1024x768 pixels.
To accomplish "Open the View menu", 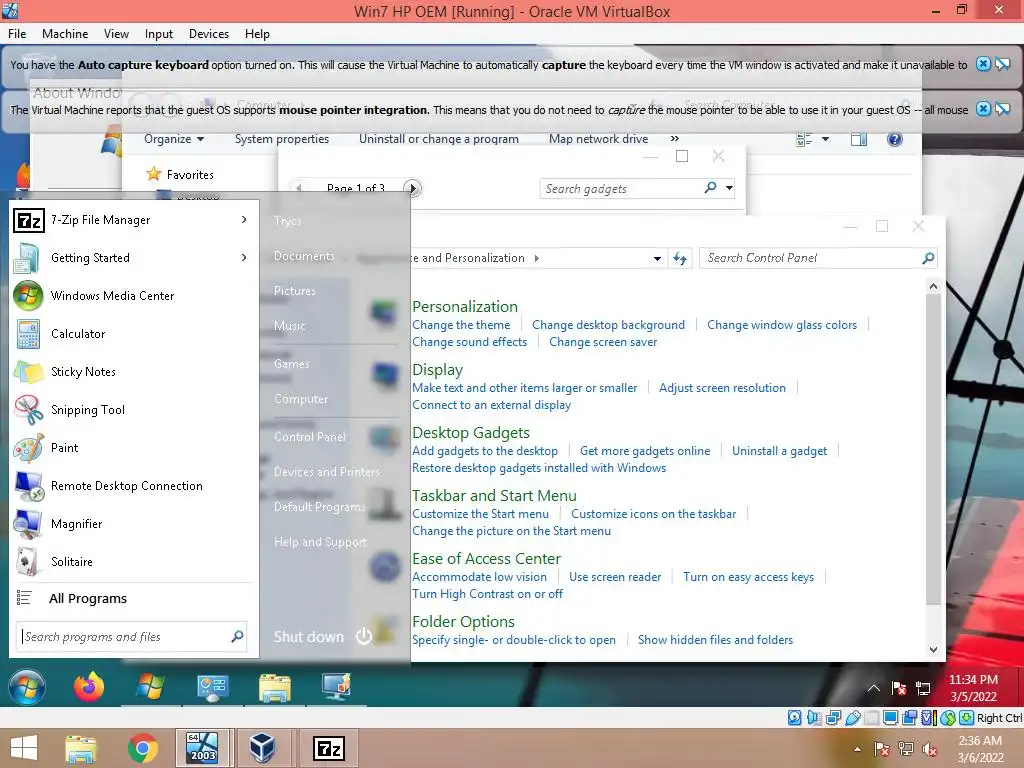I will 116,34.
